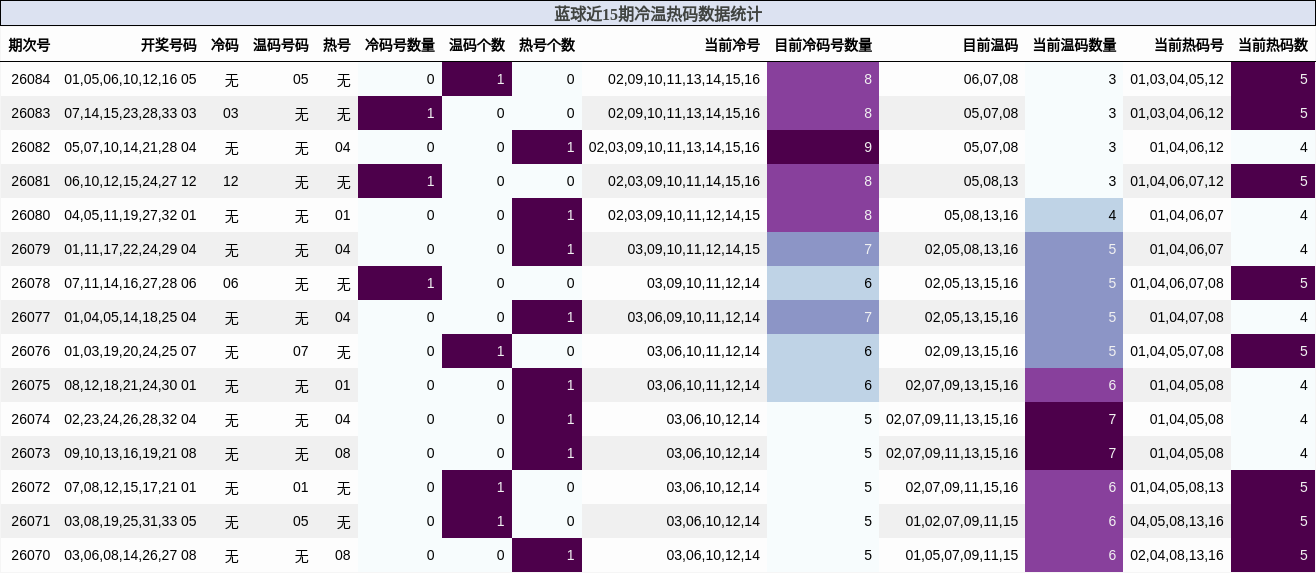Select draw numbers 09,10,13,16,19,21 08
Viewport: 1316px width, 573px height.
[x=130, y=453]
